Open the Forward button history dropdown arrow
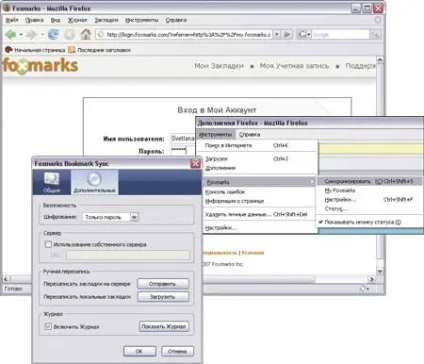 [x=42, y=34]
